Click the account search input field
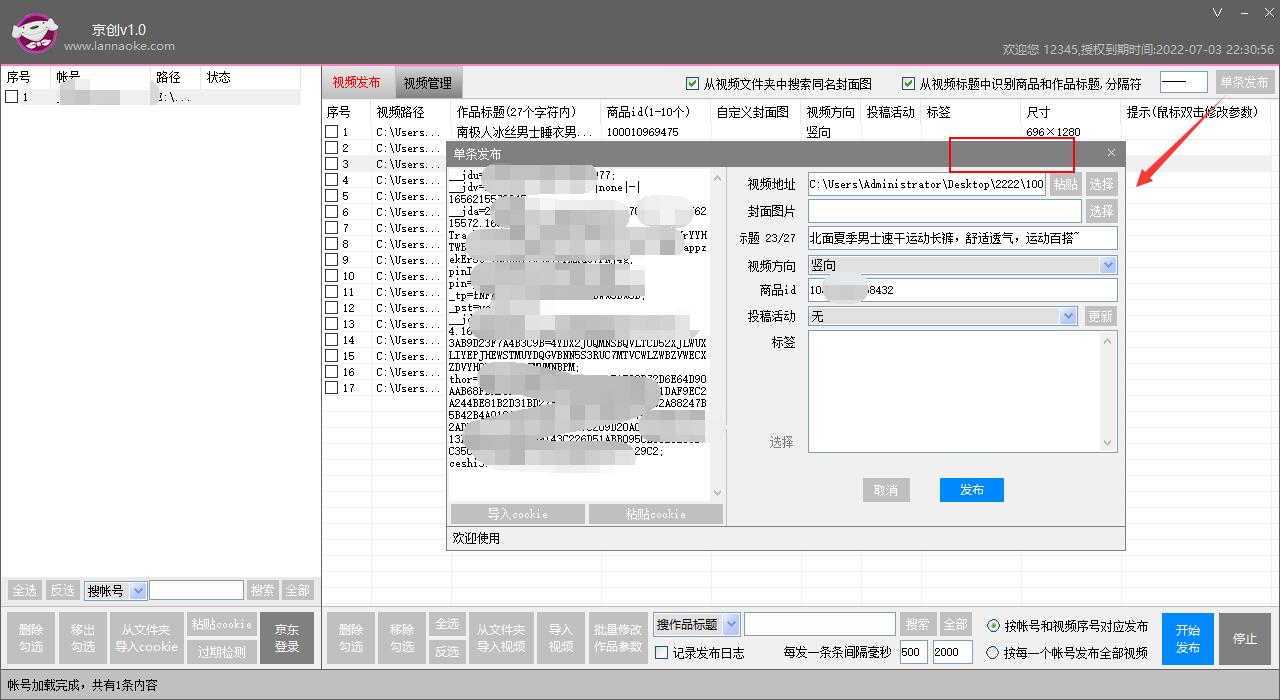This screenshot has width=1280, height=700. pyautogui.click(x=196, y=591)
